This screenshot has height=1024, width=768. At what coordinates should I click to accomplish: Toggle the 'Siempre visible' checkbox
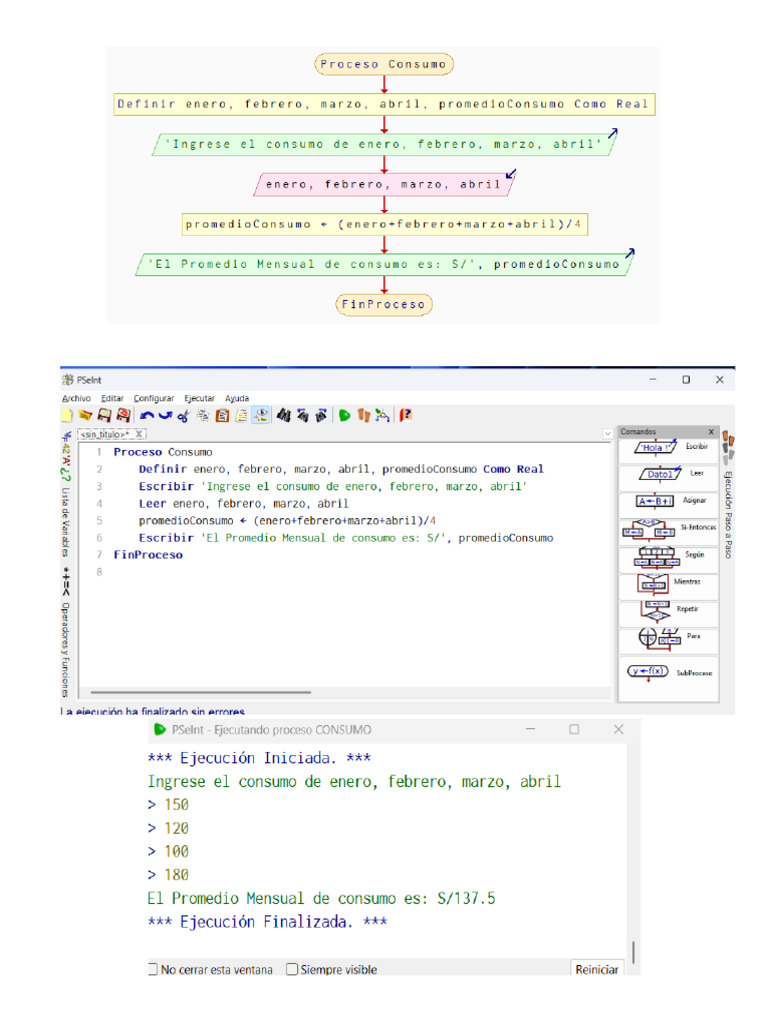(x=292, y=969)
